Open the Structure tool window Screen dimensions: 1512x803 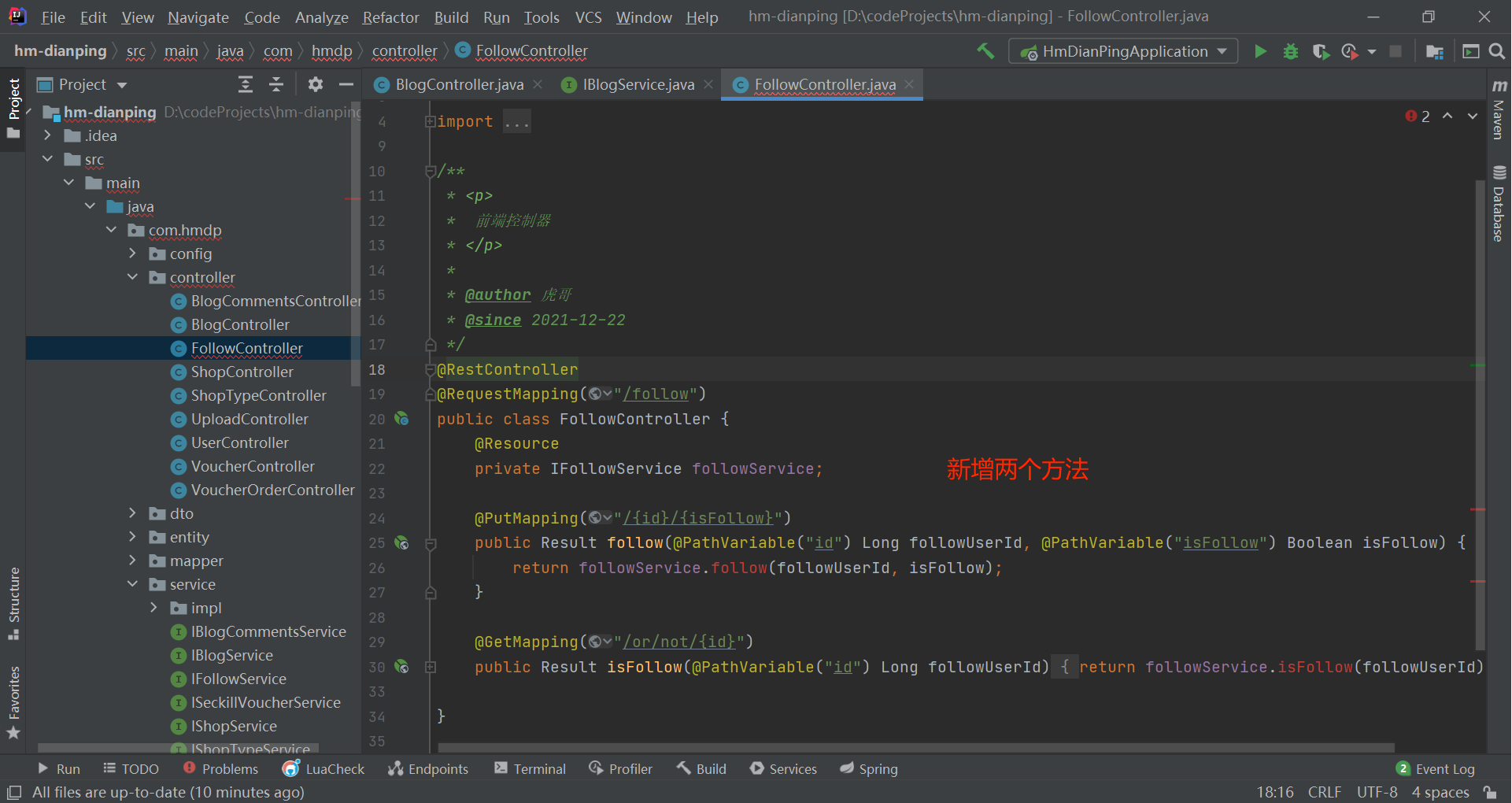point(13,604)
